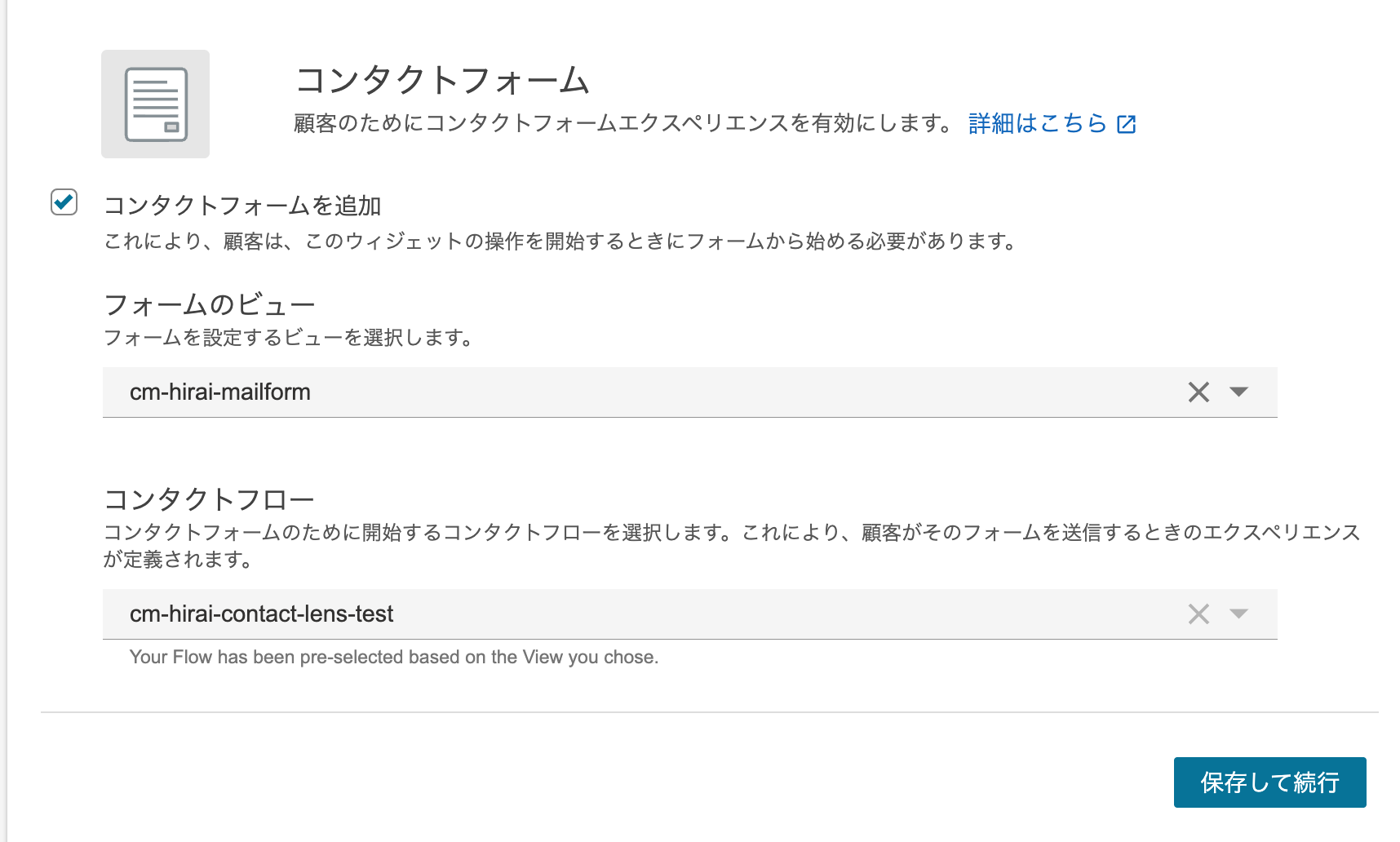
Task: Click the コンタクトフォーム heading text
Action: pyautogui.click(x=442, y=80)
